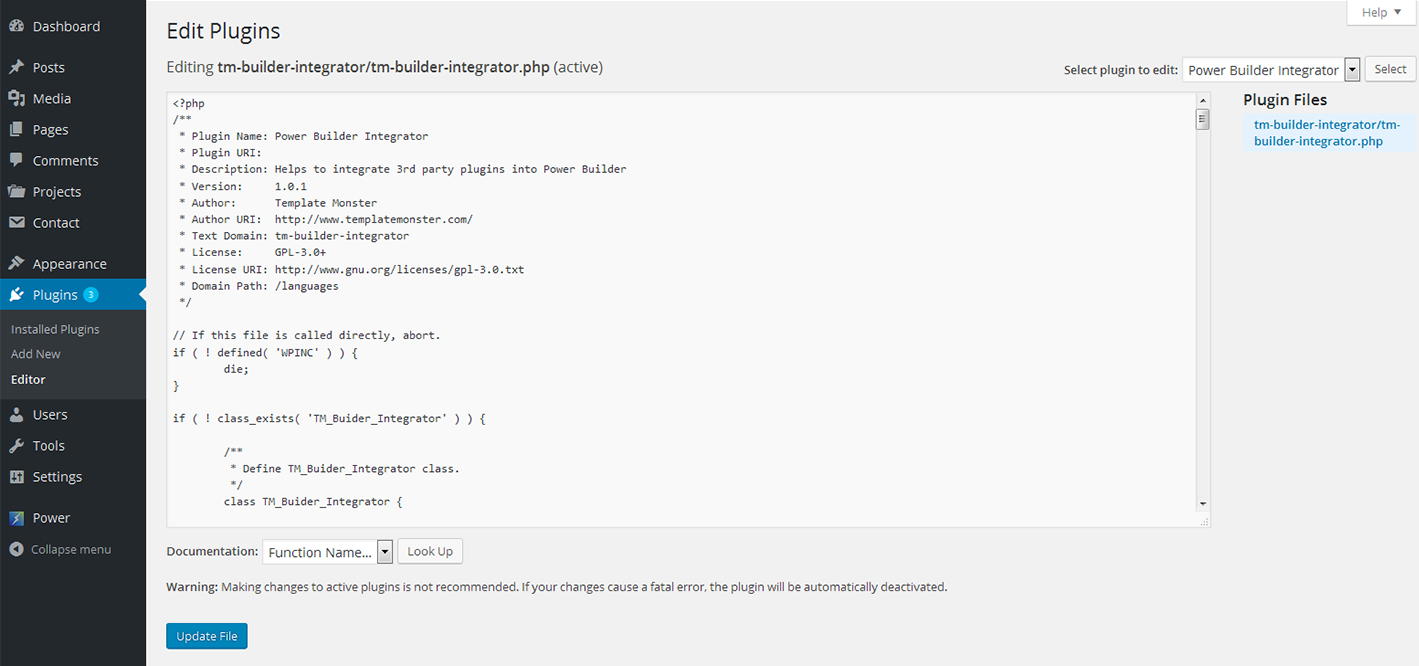Click the code editor vertical scrollbar thumb
Viewport: 1419px width, 666px height.
pos(1203,120)
